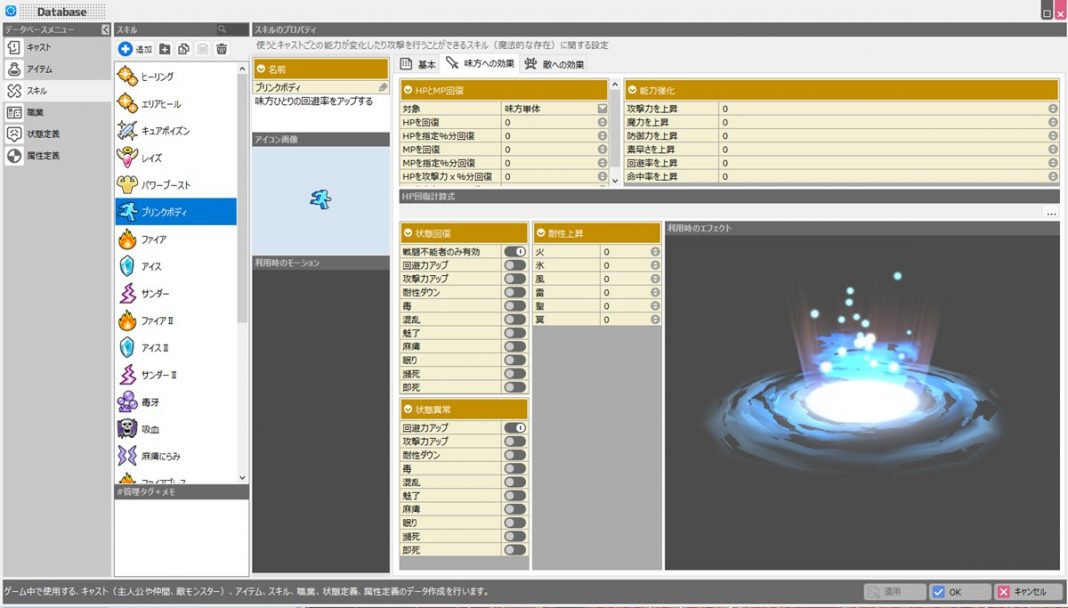
Task: Click the duplicate skill icon in the toolbar
Action: [x=185, y=47]
